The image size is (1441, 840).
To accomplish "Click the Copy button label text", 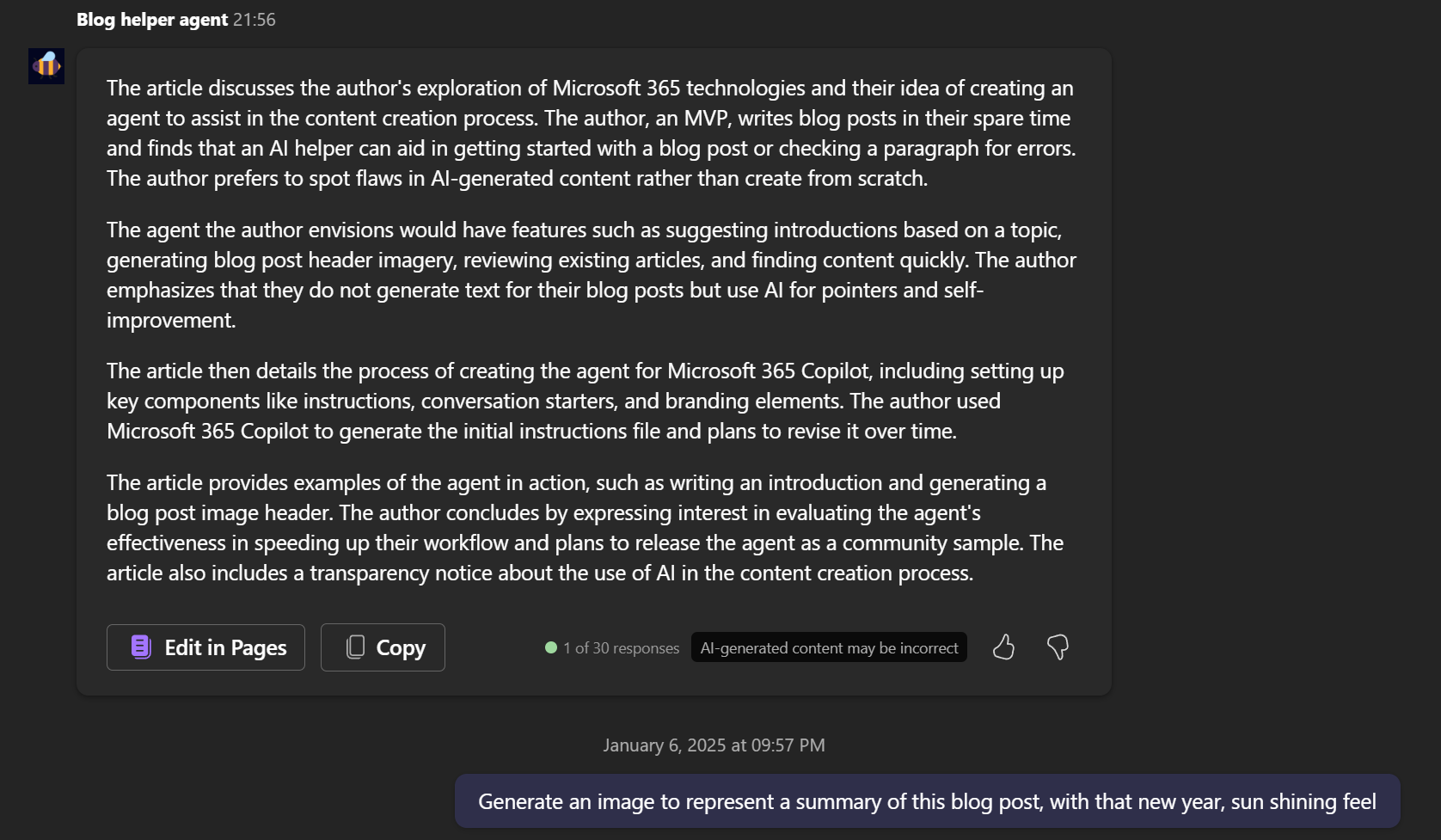I will click(x=399, y=647).
